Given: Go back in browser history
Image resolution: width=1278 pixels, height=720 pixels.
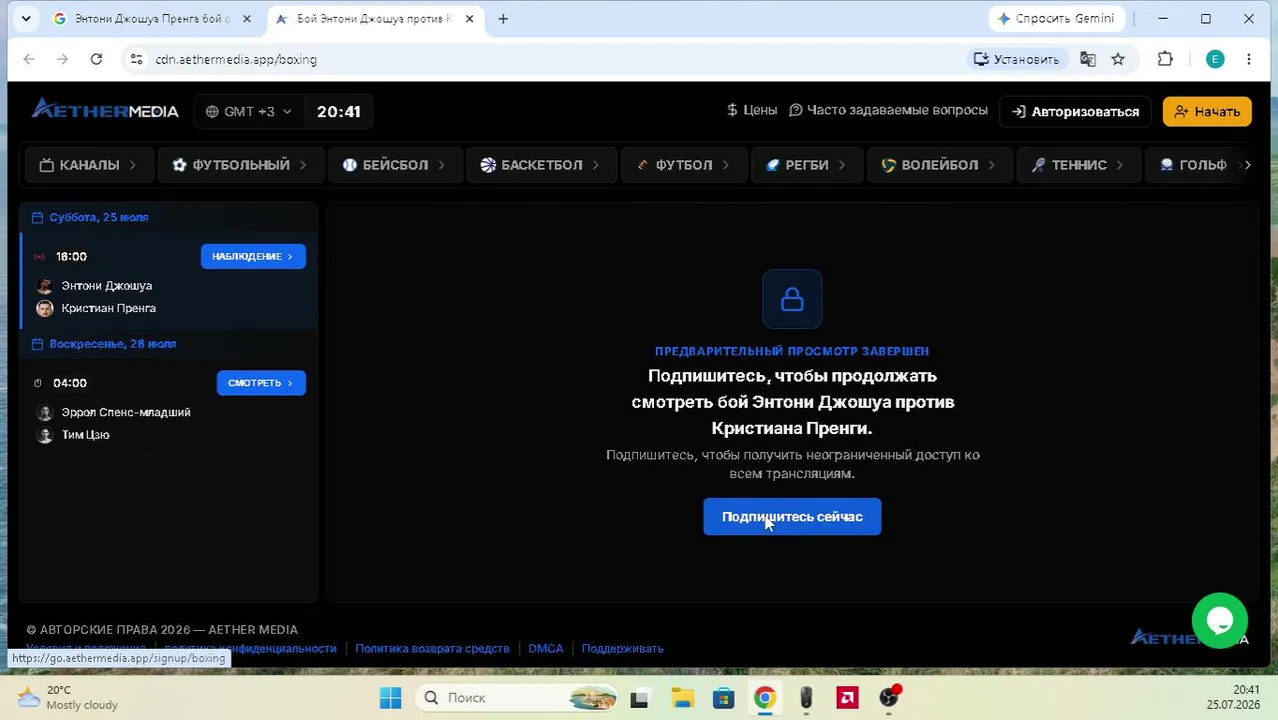Looking at the screenshot, I should (29, 59).
